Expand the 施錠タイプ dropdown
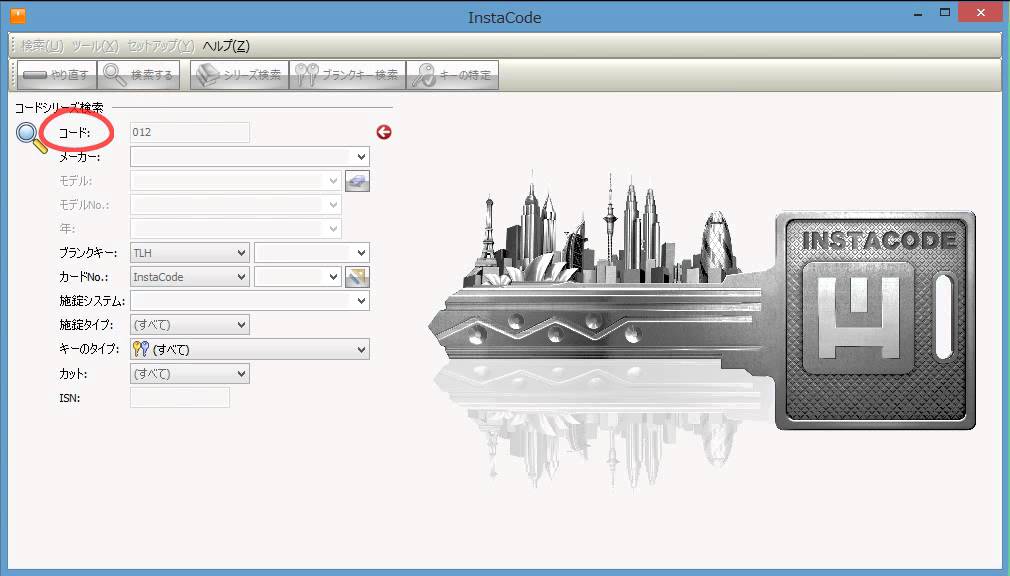Image resolution: width=1010 pixels, height=576 pixels. pyautogui.click(x=242, y=325)
